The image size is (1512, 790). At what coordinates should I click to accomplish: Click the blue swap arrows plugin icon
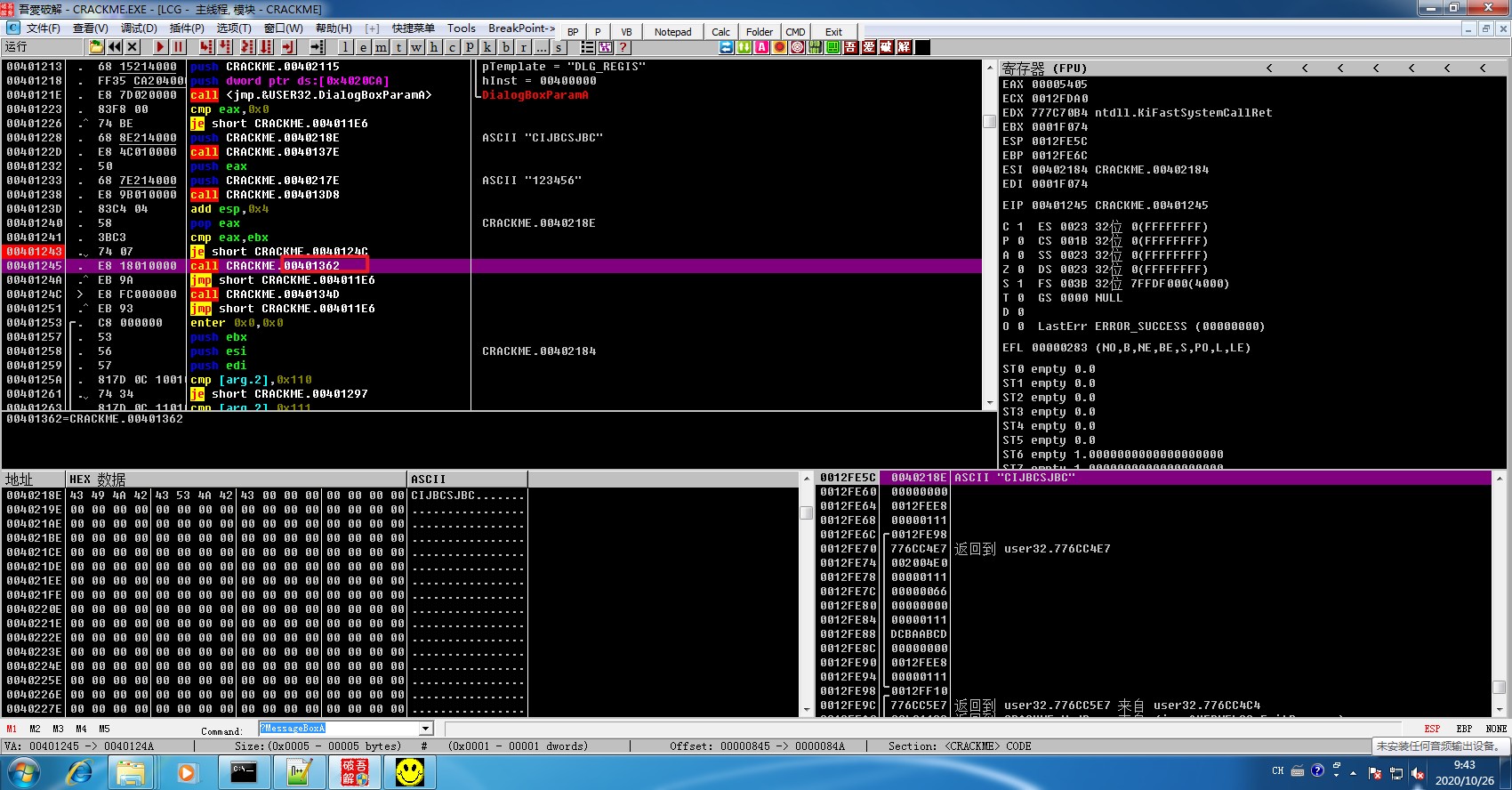(x=727, y=47)
